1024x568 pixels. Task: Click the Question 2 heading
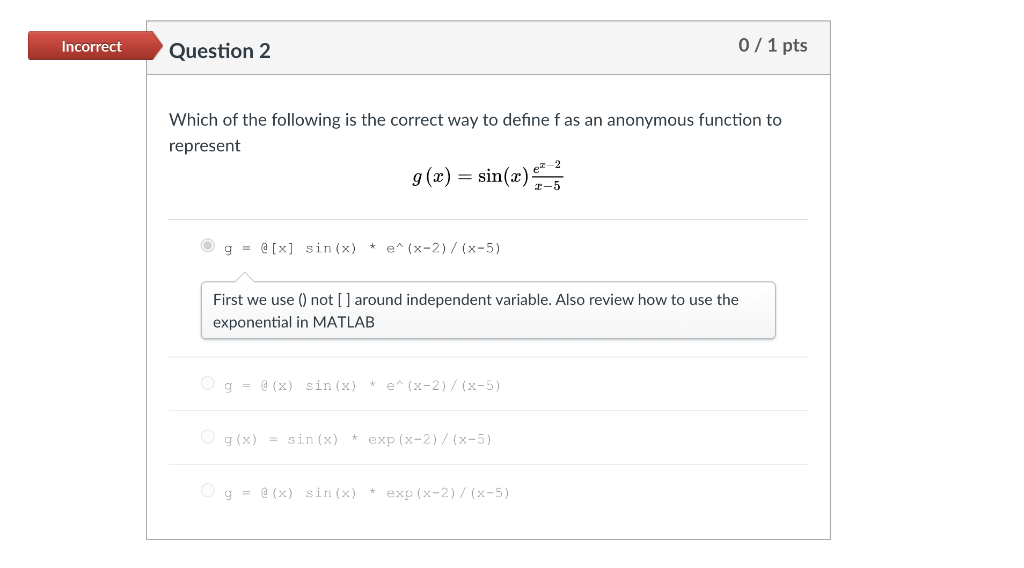[220, 51]
